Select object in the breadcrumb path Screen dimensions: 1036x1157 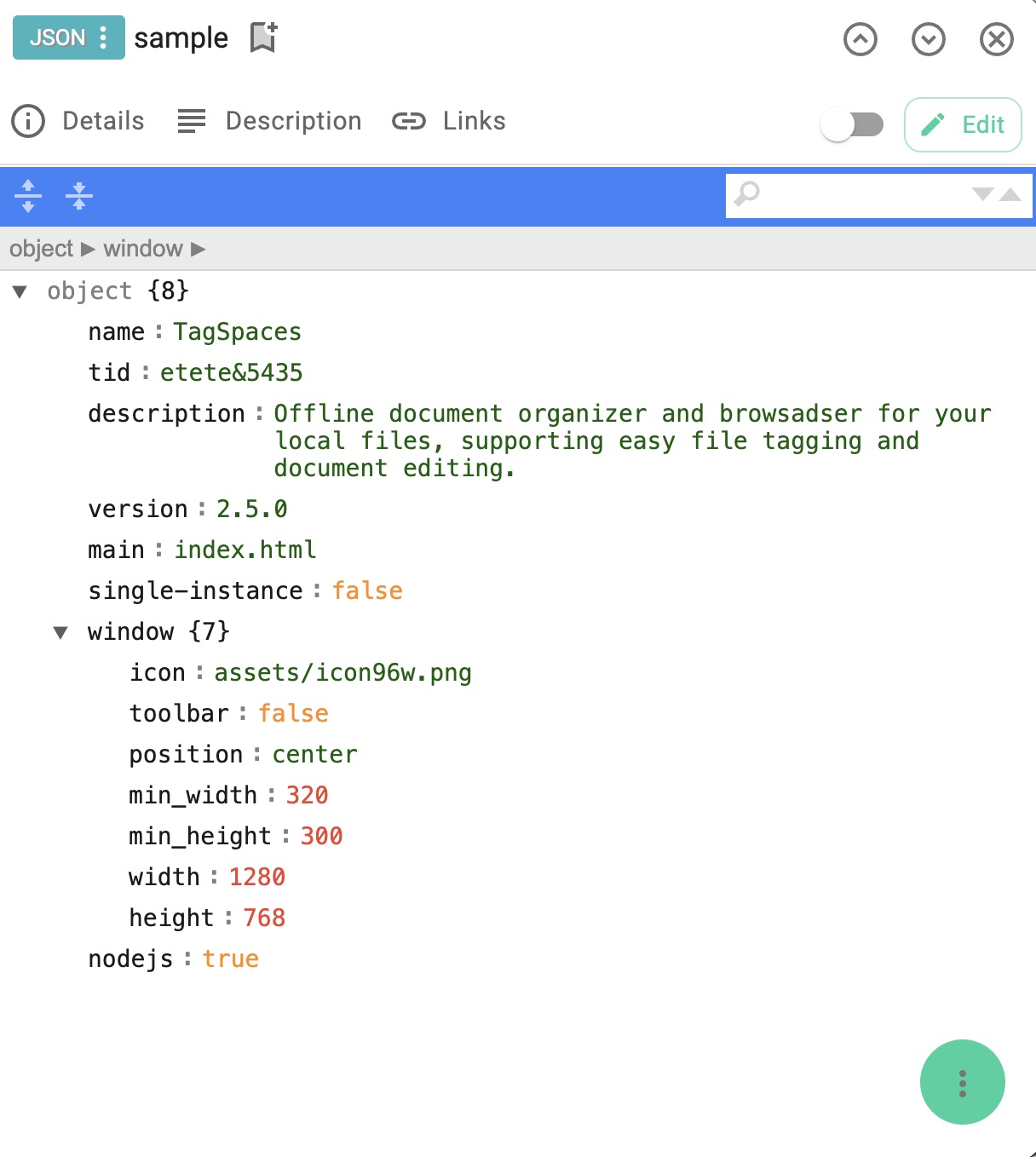[41, 248]
